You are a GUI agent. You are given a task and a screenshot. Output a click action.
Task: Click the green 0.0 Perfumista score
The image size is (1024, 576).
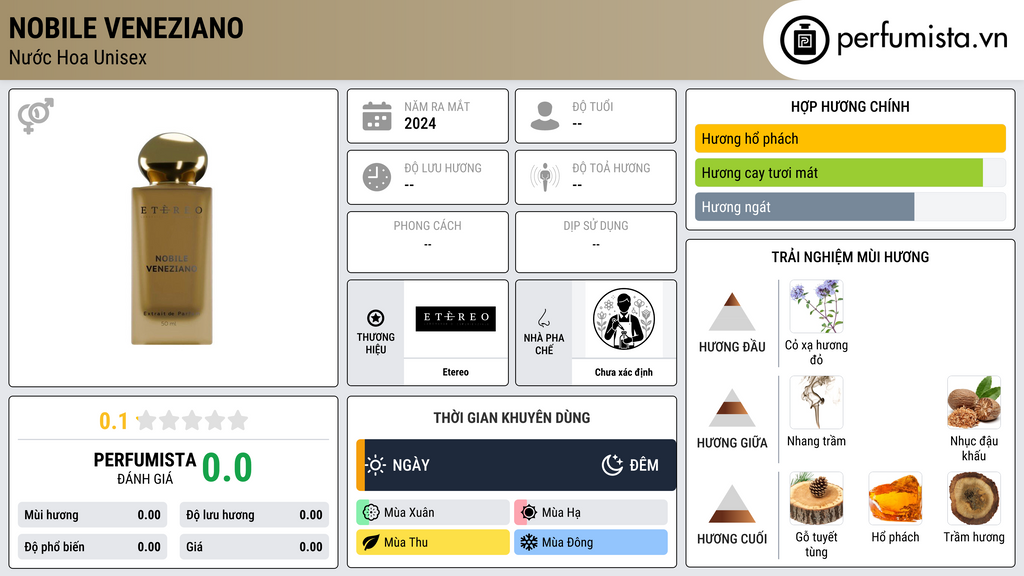pyautogui.click(x=227, y=467)
